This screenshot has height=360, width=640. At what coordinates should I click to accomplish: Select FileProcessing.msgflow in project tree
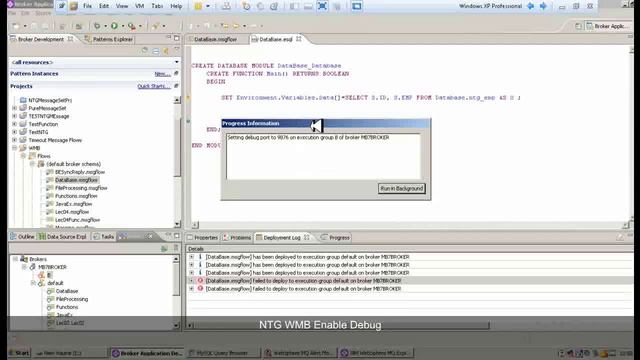[81, 188]
